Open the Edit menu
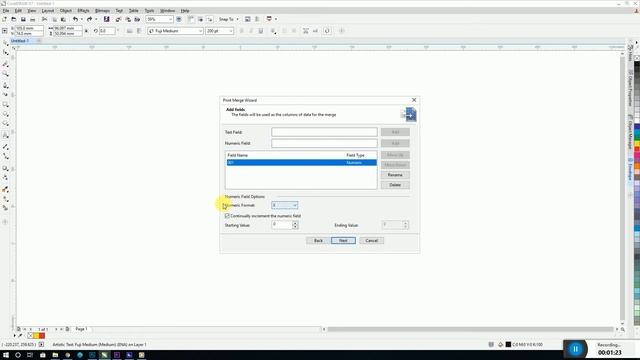 [18, 11]
